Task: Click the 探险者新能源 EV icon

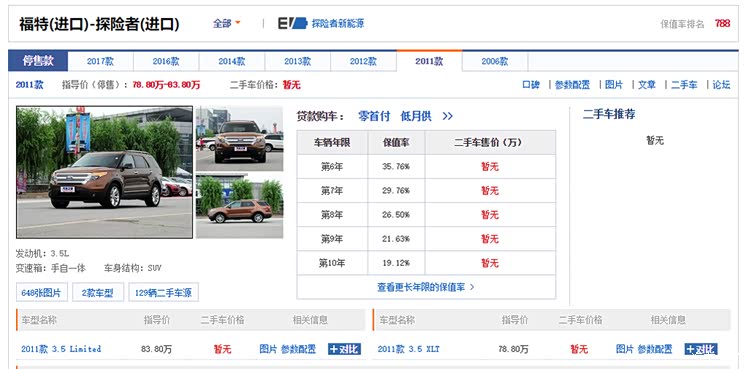Action: [x=293, y=23]
